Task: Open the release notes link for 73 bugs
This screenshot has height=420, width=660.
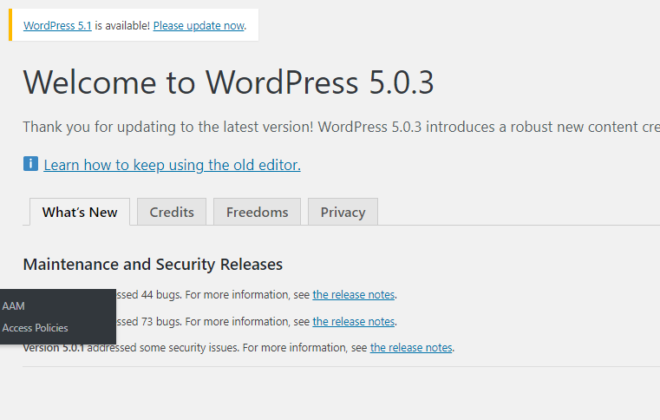Action: (x=354, y=322)
